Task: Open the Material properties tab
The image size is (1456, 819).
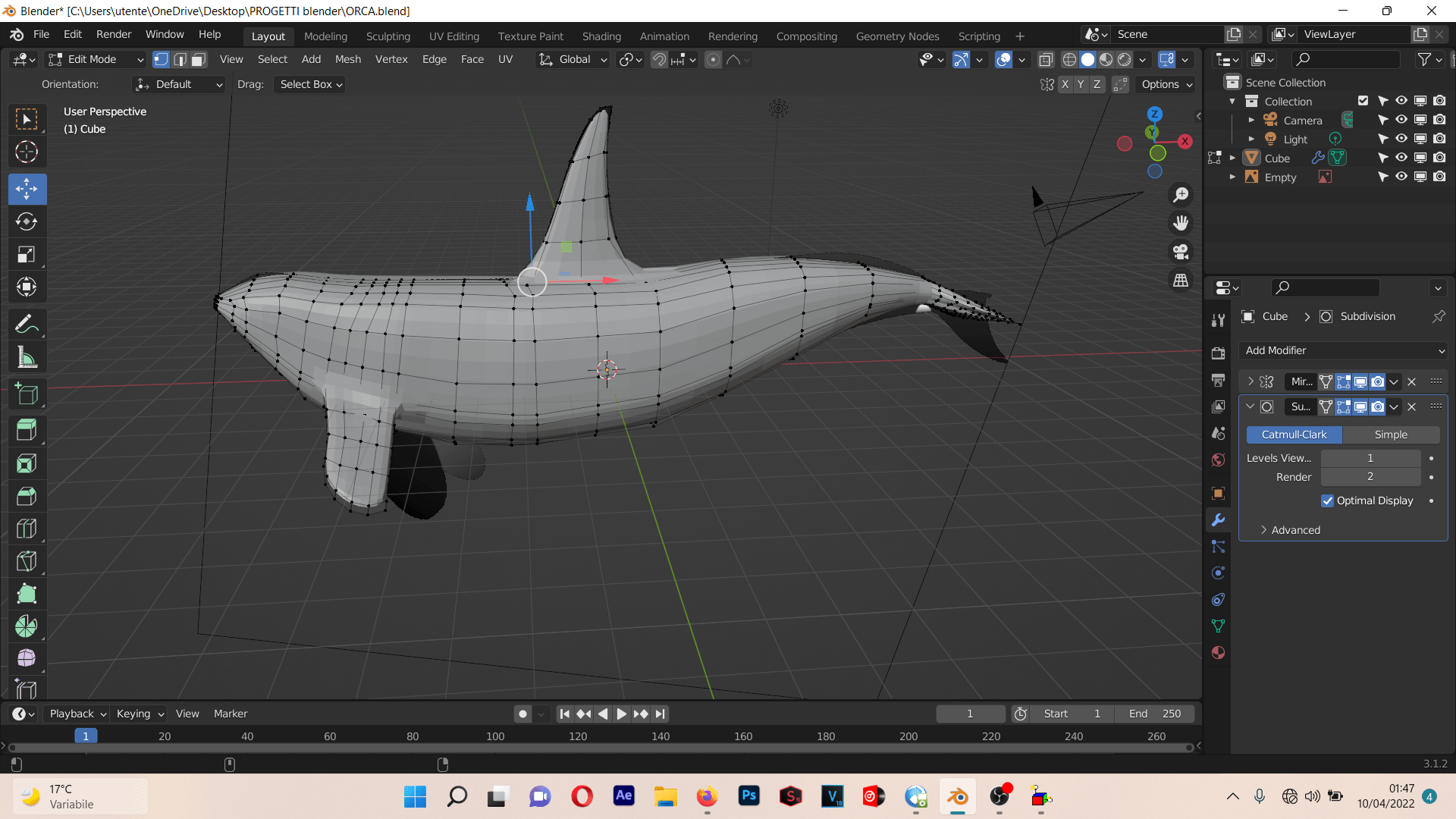Action: click(1218, 653)
